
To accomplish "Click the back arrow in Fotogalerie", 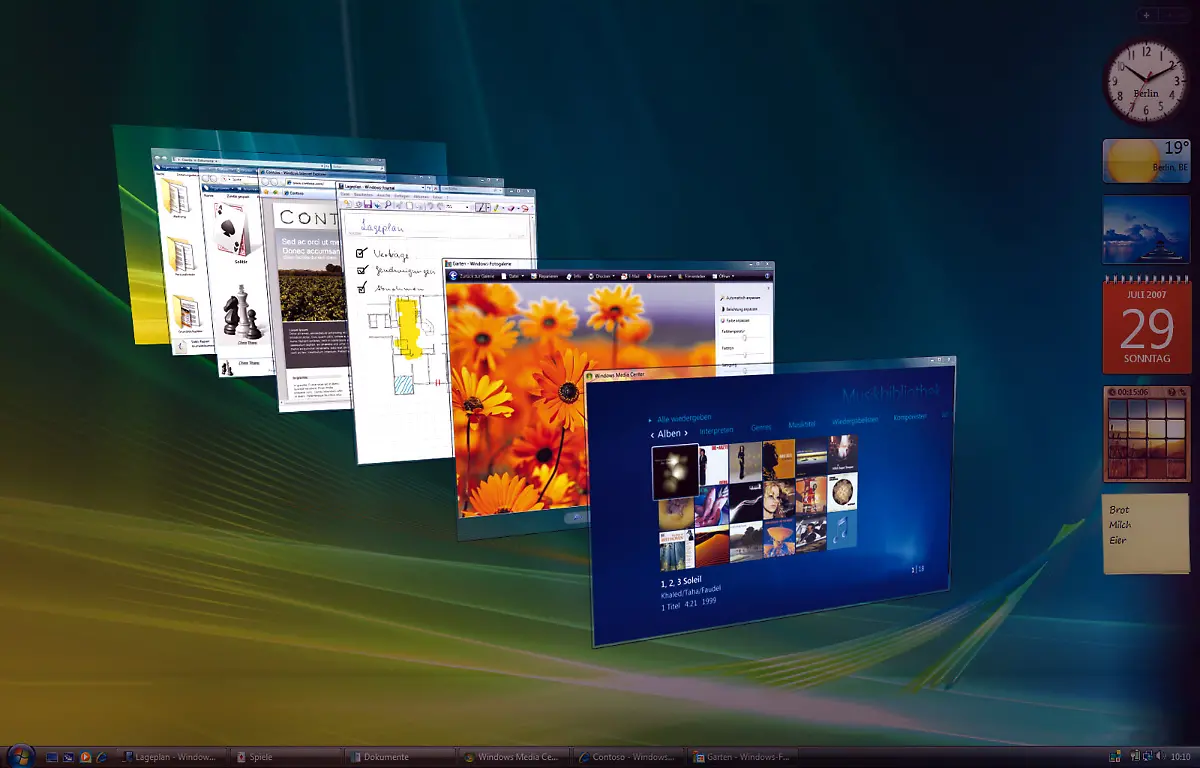I will 454,276.
